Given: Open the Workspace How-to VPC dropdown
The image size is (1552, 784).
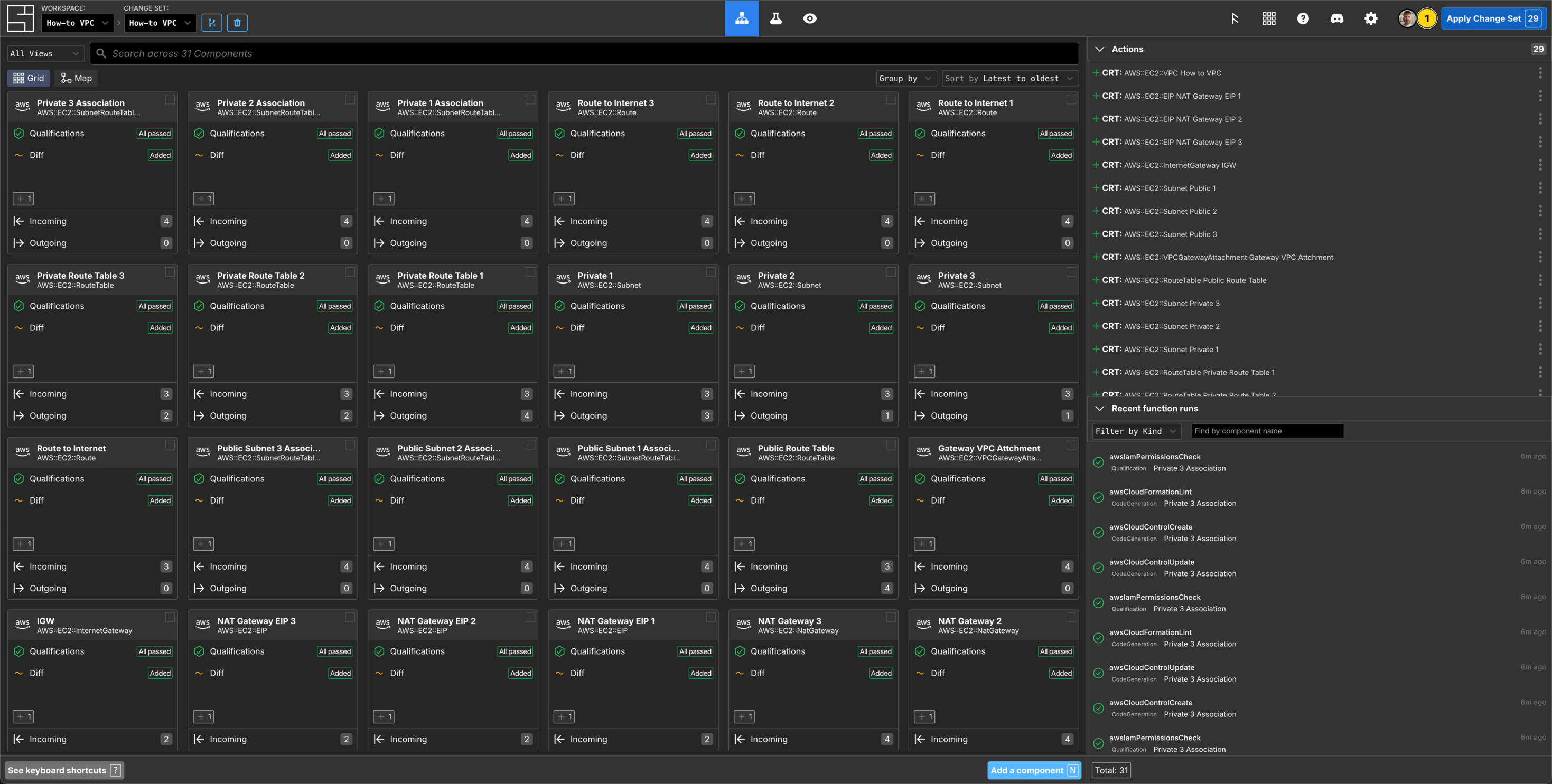Looking at the screenshot, I should [77, 23].
